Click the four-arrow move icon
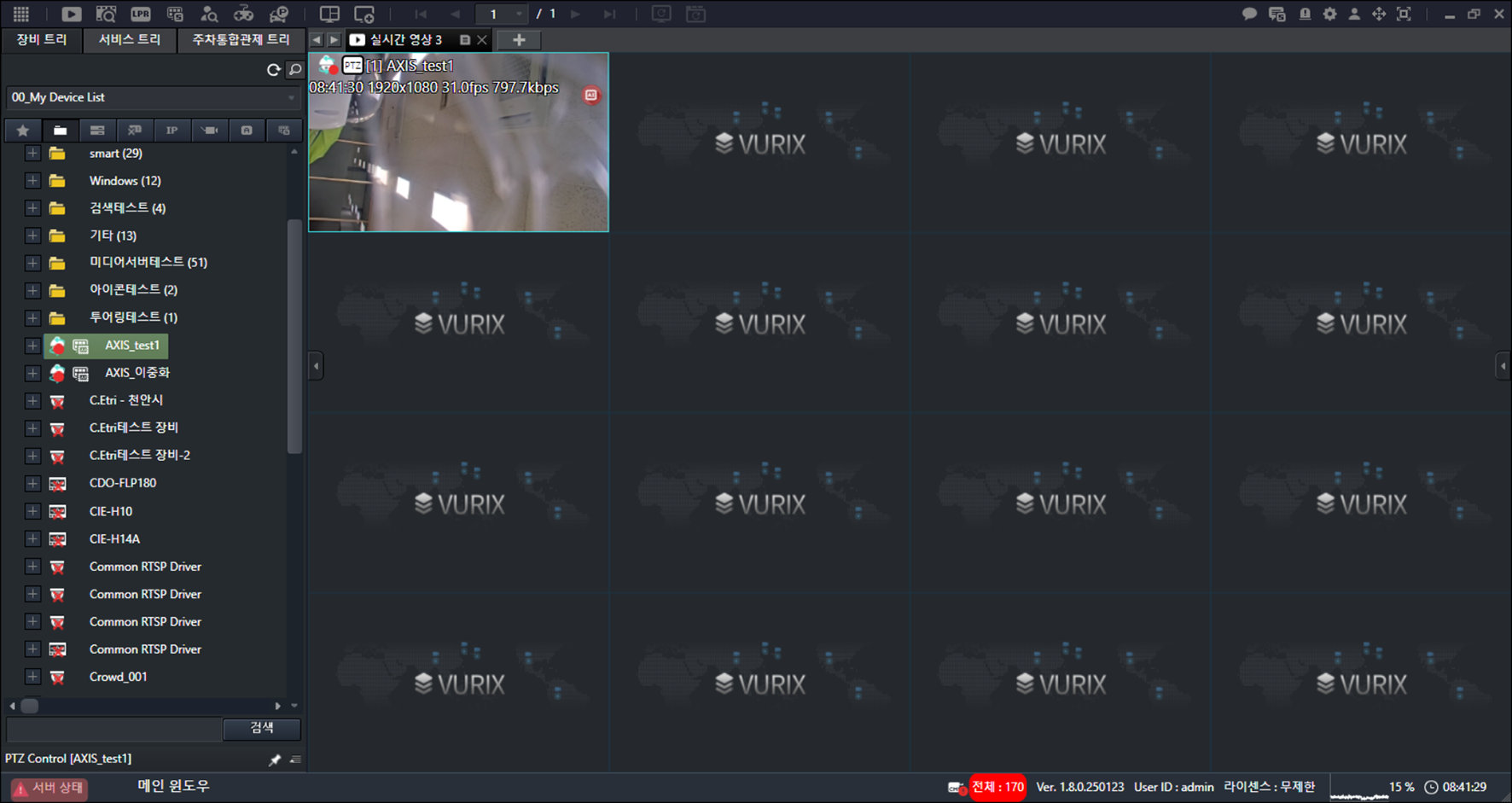Screen dimensions: 1512x803 pos(1379,14)
